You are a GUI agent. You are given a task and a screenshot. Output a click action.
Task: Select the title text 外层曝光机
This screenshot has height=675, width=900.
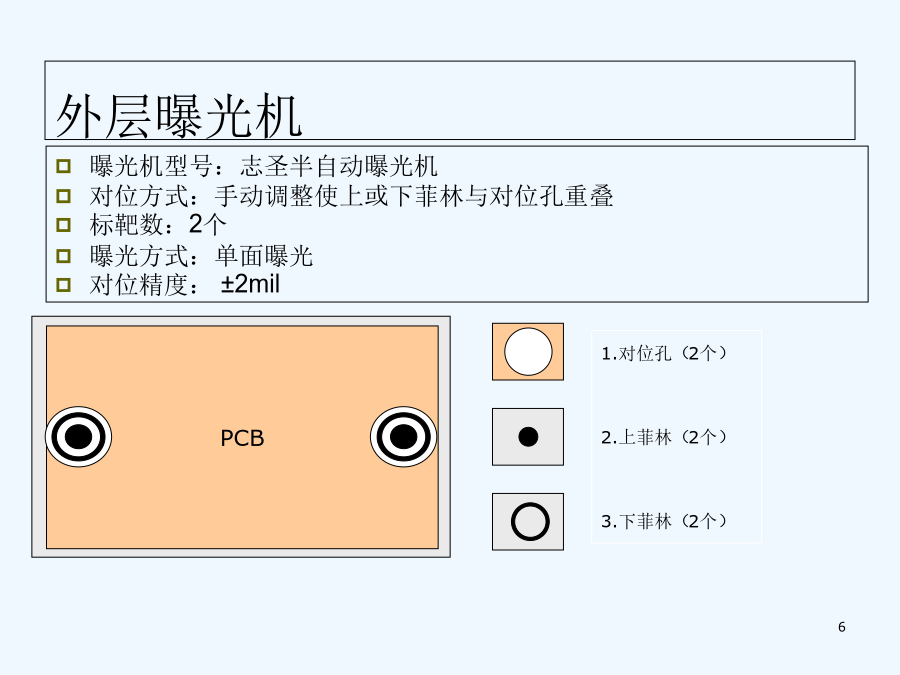tap(179, 116)
